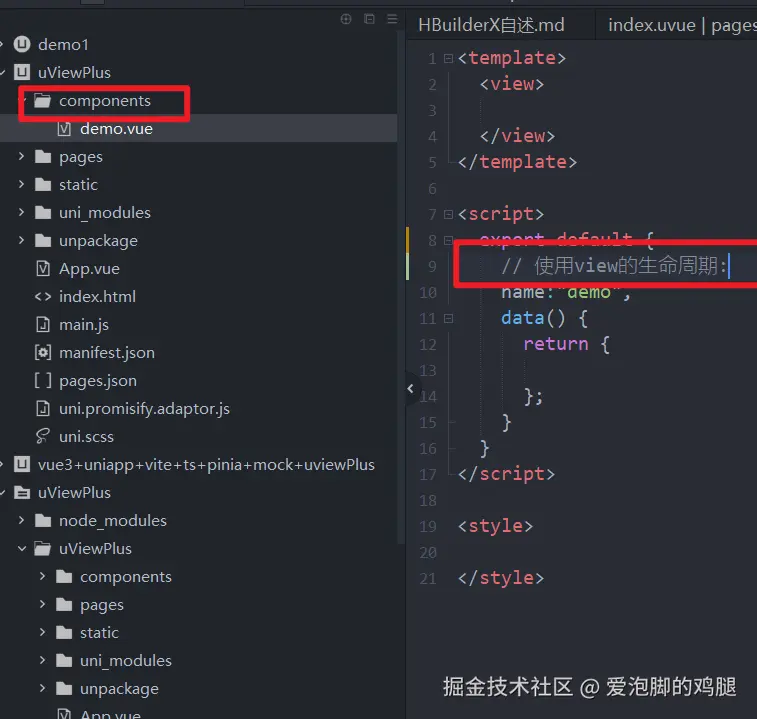
Task: Expand the nested static folder at the bottom
Action: point(42,632)
